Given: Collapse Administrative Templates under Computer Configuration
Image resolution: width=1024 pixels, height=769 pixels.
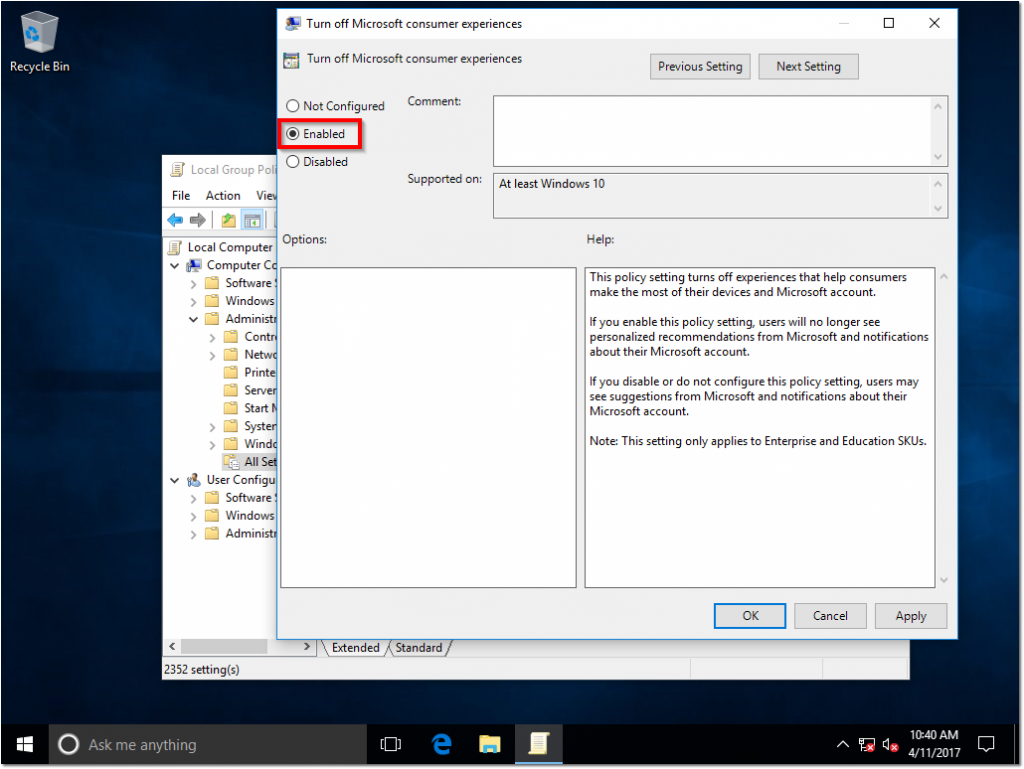Looking at the screenshot, I should pyautogui.click(x=193, y=319).
